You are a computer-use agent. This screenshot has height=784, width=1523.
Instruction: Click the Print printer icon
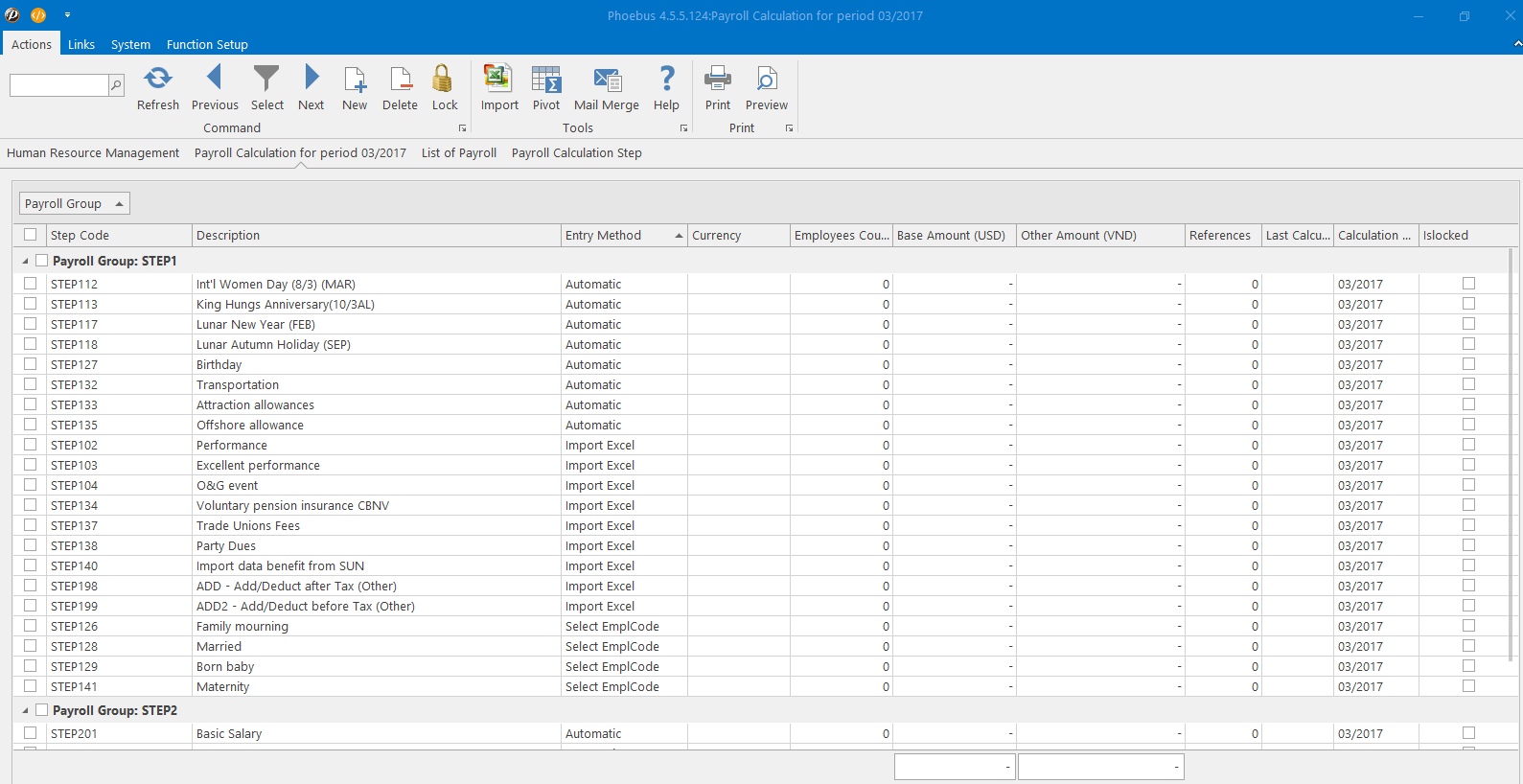click(x=718, y=78)
